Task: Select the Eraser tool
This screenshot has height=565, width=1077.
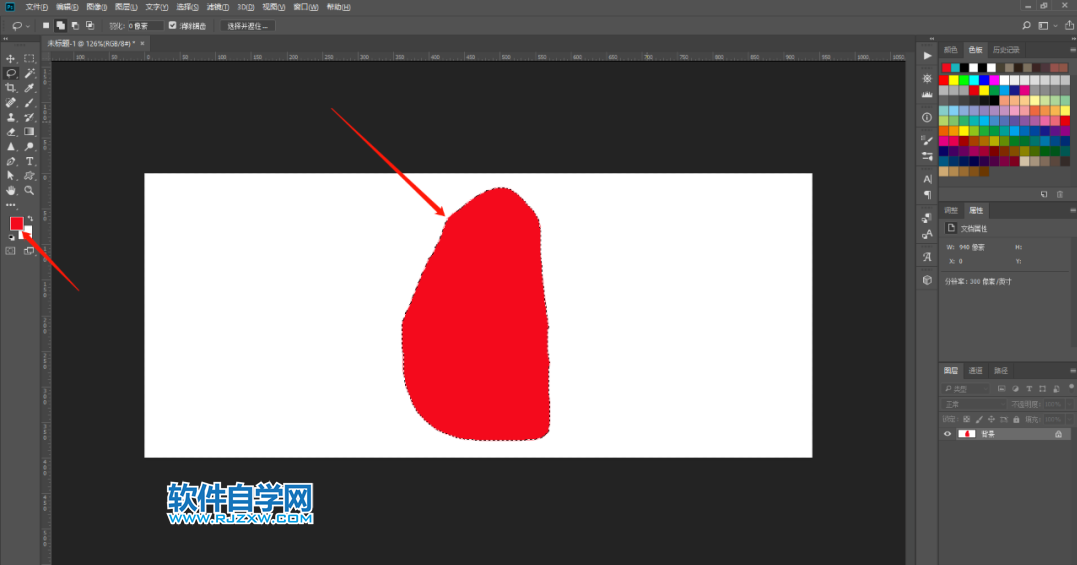Action: [10, 132]
